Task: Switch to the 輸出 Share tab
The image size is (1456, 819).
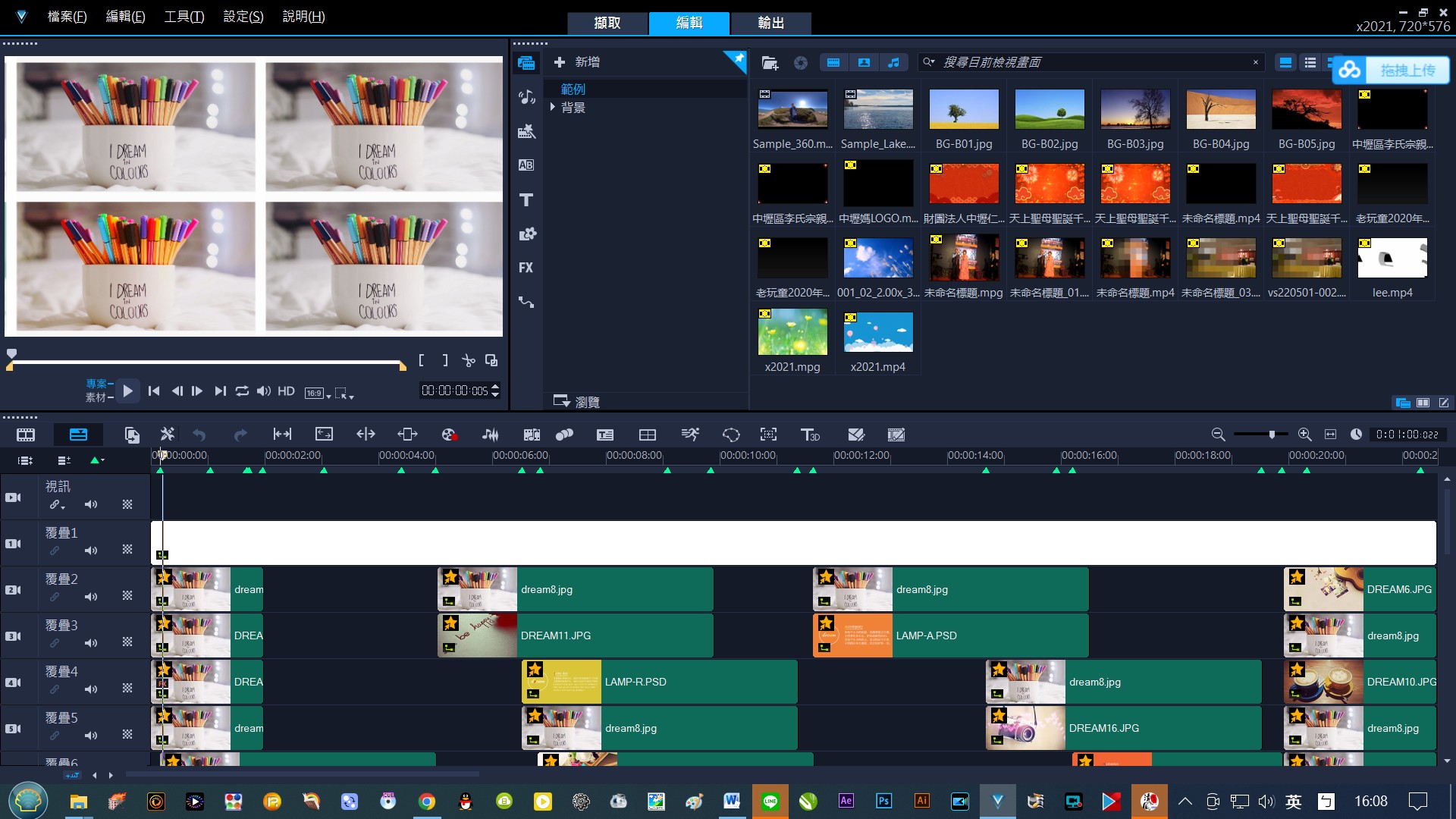Action: (x=771, y=23)
